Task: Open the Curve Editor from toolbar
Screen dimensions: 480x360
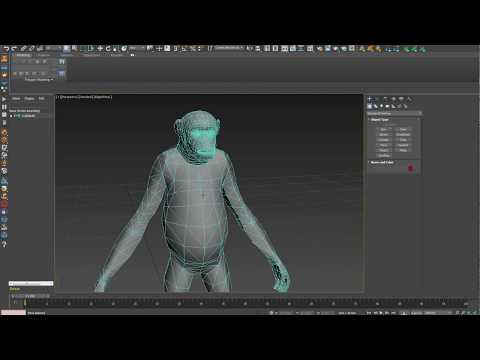Action: click(x=293, y=49)
